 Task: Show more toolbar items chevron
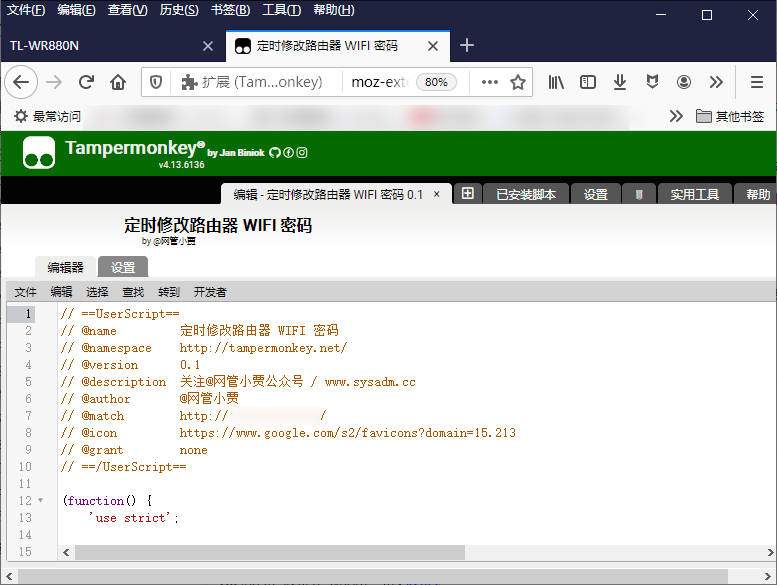tap(716, 82)
